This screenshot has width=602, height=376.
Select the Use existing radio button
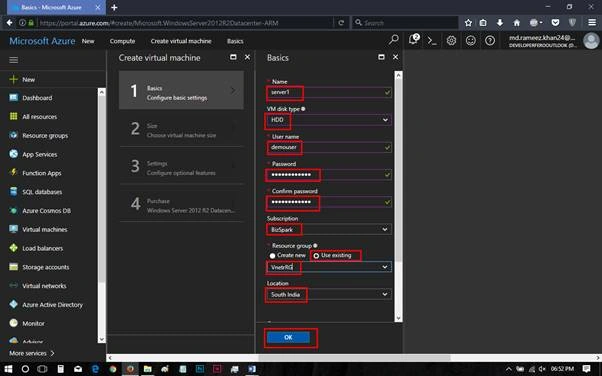click(x=316, y=256)
